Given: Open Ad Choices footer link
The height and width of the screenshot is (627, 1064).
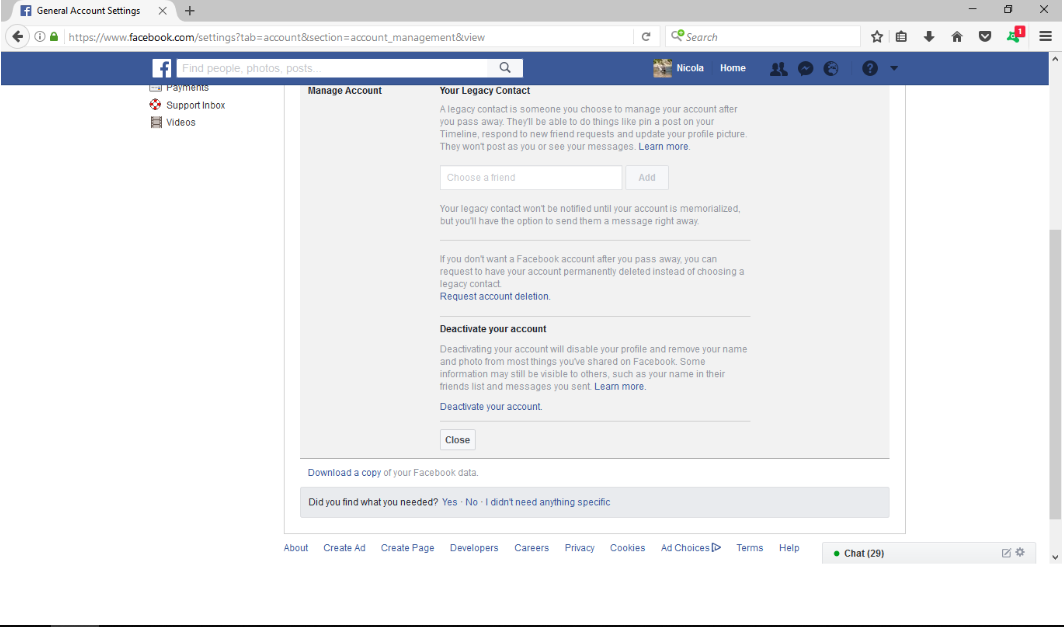Looking at the screenshot, I should (x=691, y=548).
